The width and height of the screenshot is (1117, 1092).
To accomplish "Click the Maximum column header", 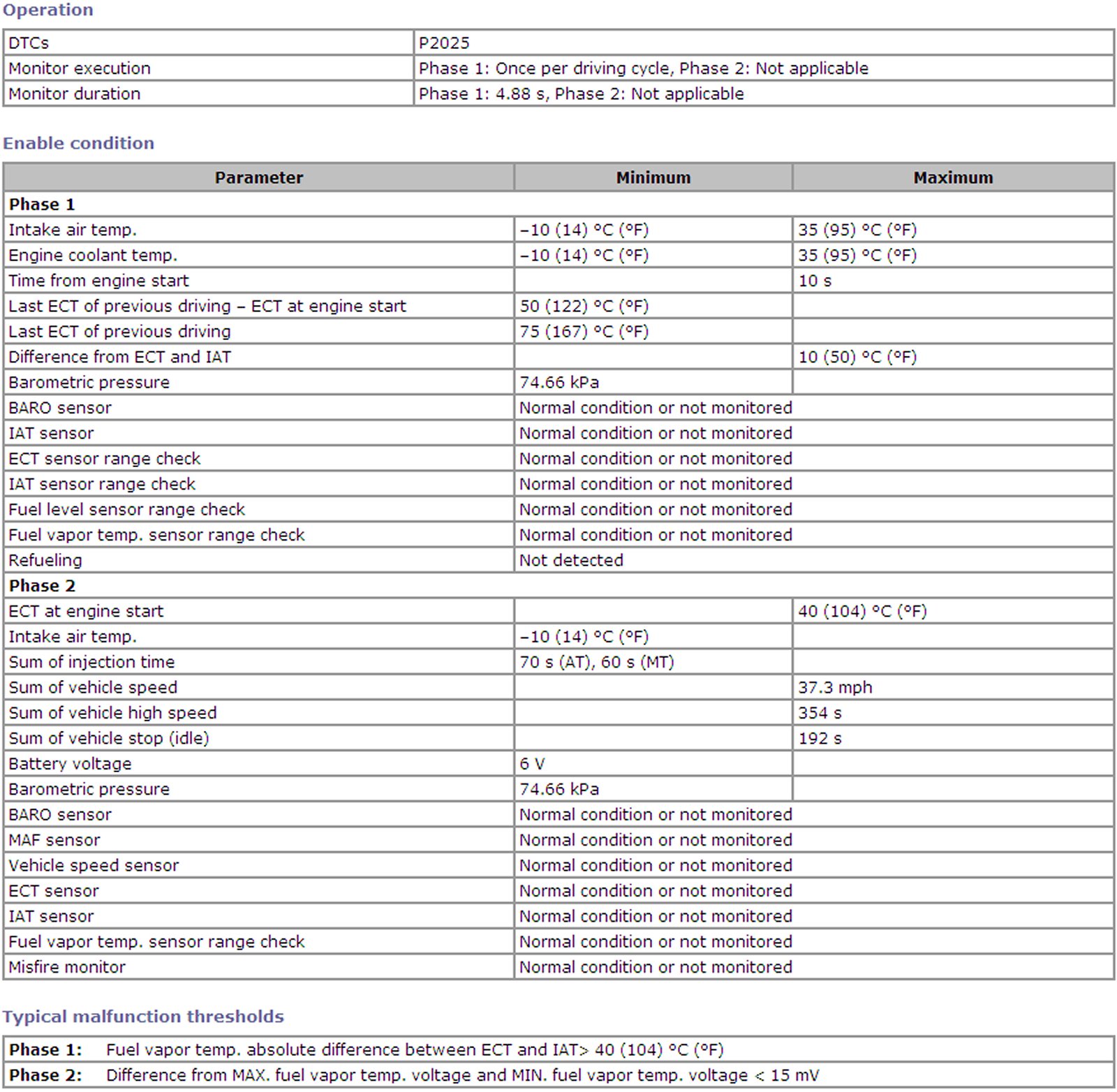I will pos(953,178).
